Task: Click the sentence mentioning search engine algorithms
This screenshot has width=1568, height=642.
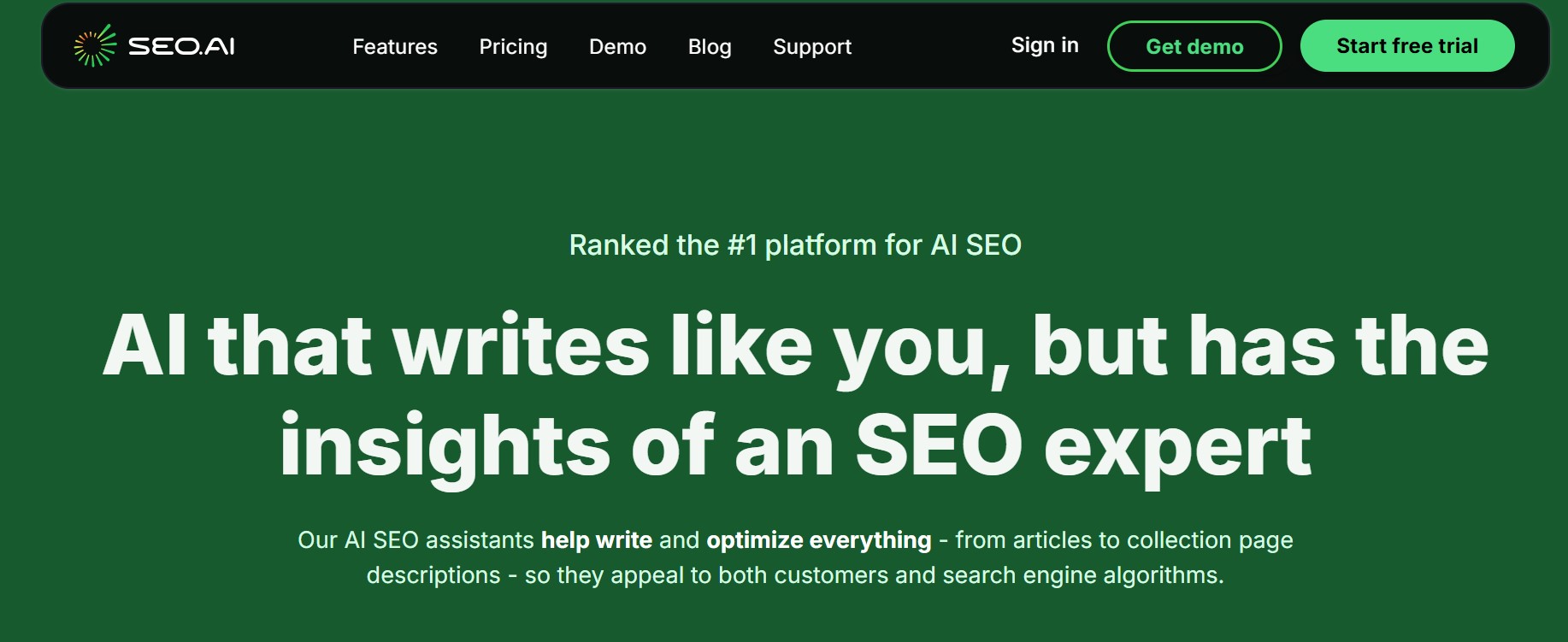Action: tap(795, 574)
